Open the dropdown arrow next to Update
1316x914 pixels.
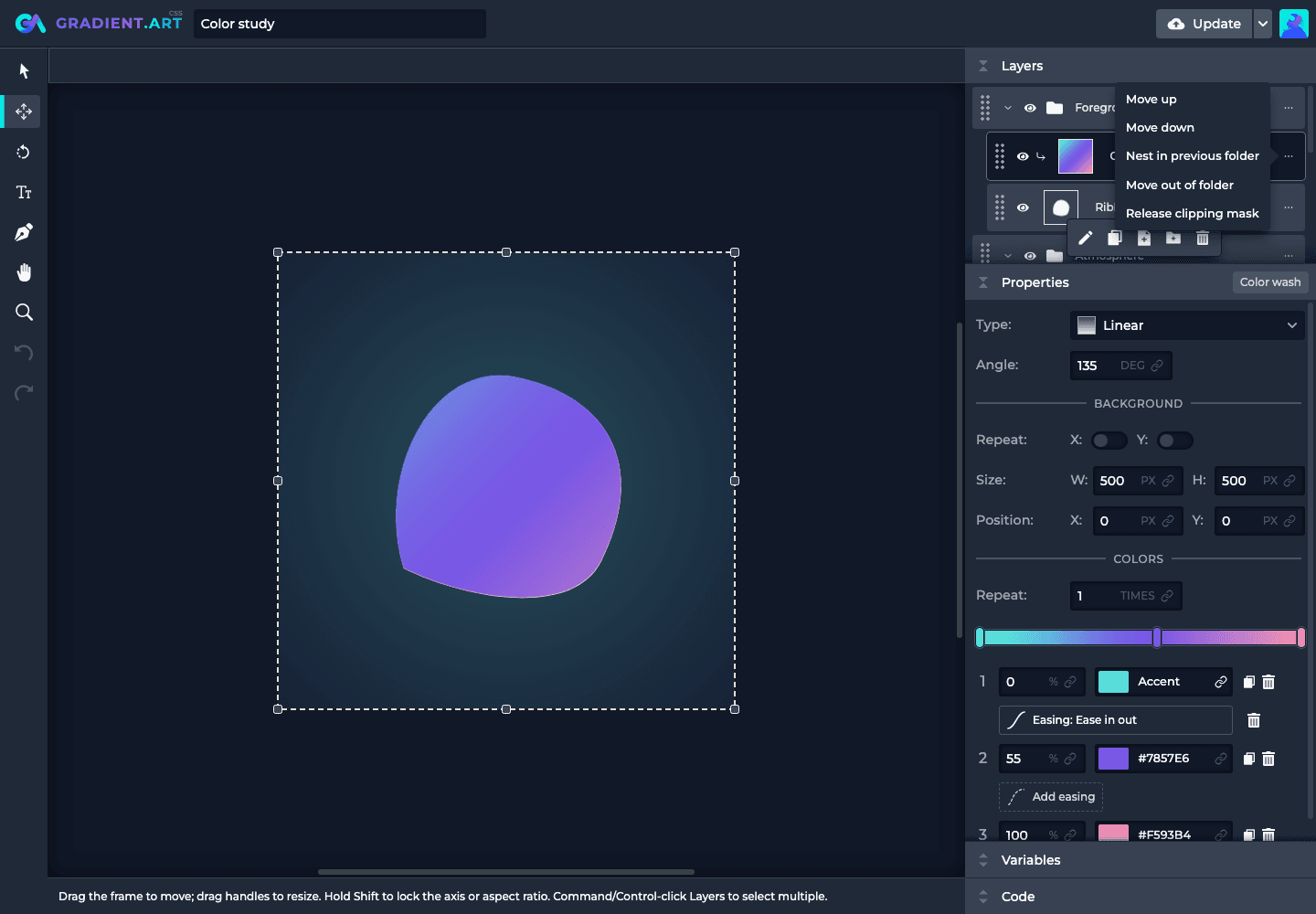(x=1262, y=24)
